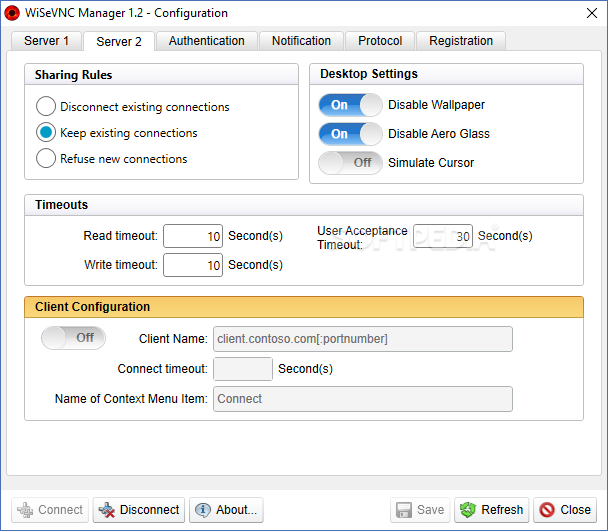Screen dimensions: 608x531
Task: Open the Protocol tab
Action: click(380, 41)
